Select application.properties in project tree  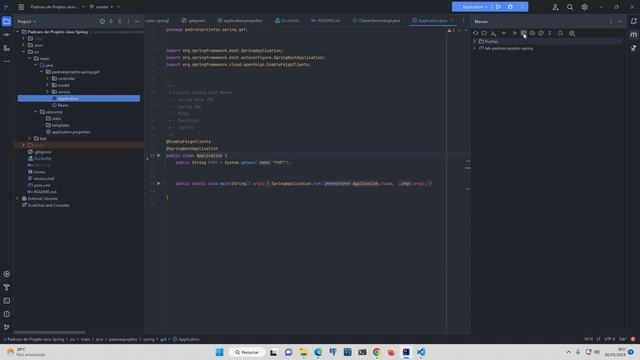click(x=68, y=132)
